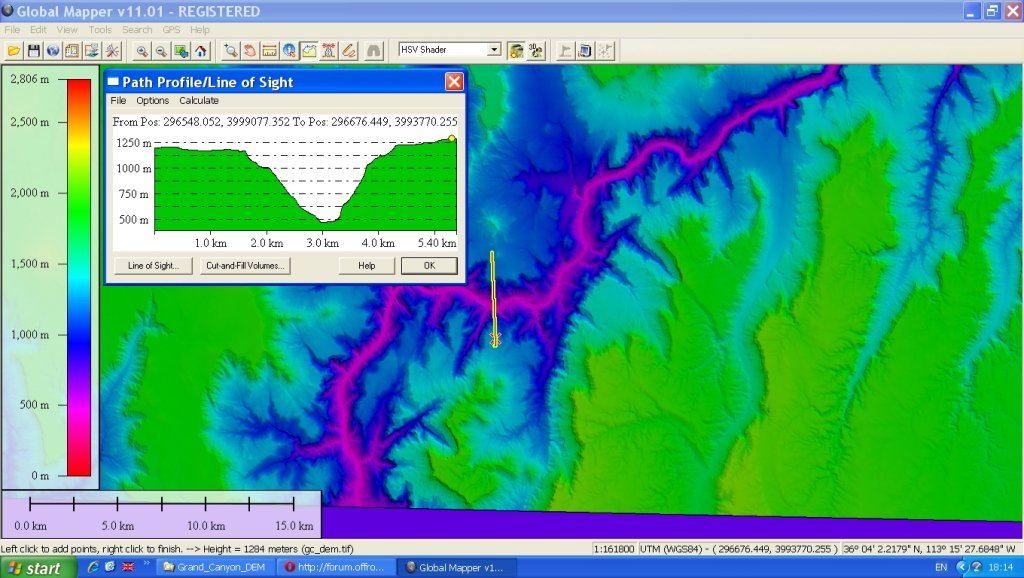Click the elevation legend color bar
This screenshot has height=578, width=1024.
pyautogui.click(x=78, y=277)
